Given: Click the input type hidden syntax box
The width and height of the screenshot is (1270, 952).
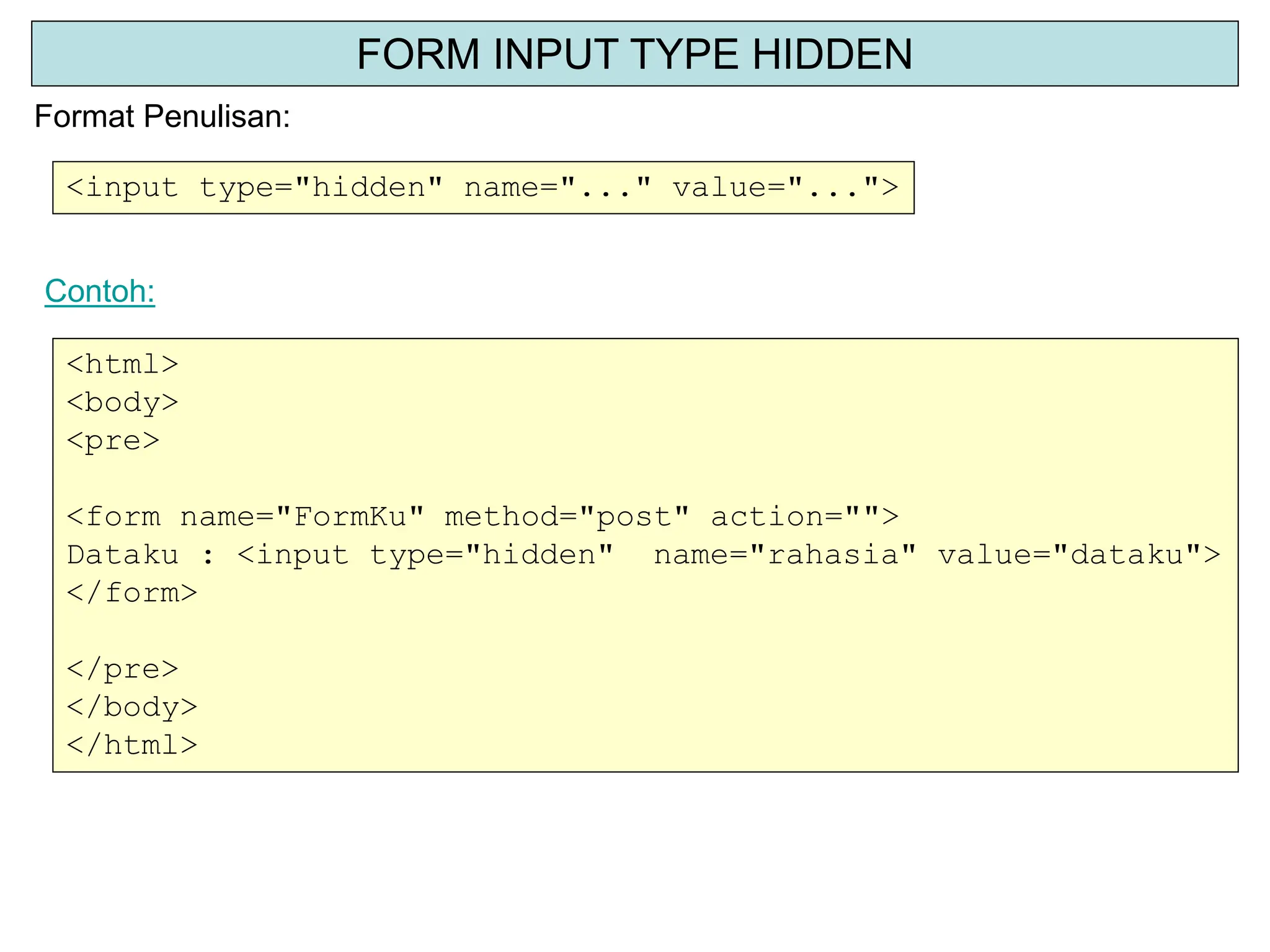Looking at the screenshot, I should pos(482,188).
